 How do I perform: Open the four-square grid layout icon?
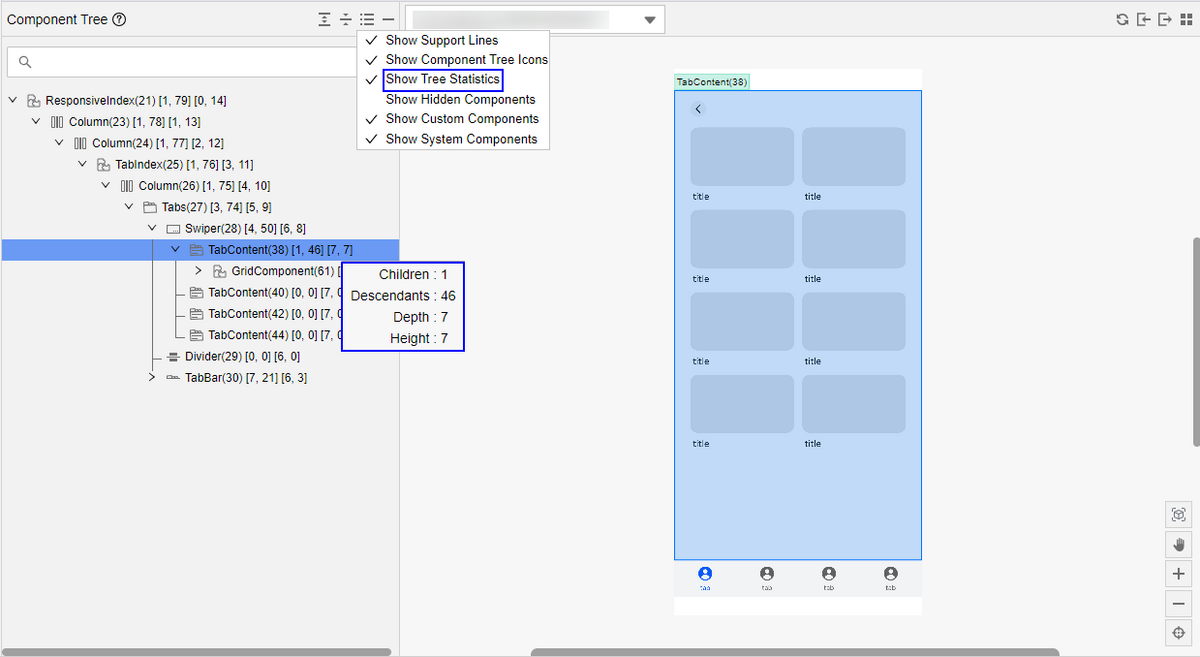tap(1186, 20)
